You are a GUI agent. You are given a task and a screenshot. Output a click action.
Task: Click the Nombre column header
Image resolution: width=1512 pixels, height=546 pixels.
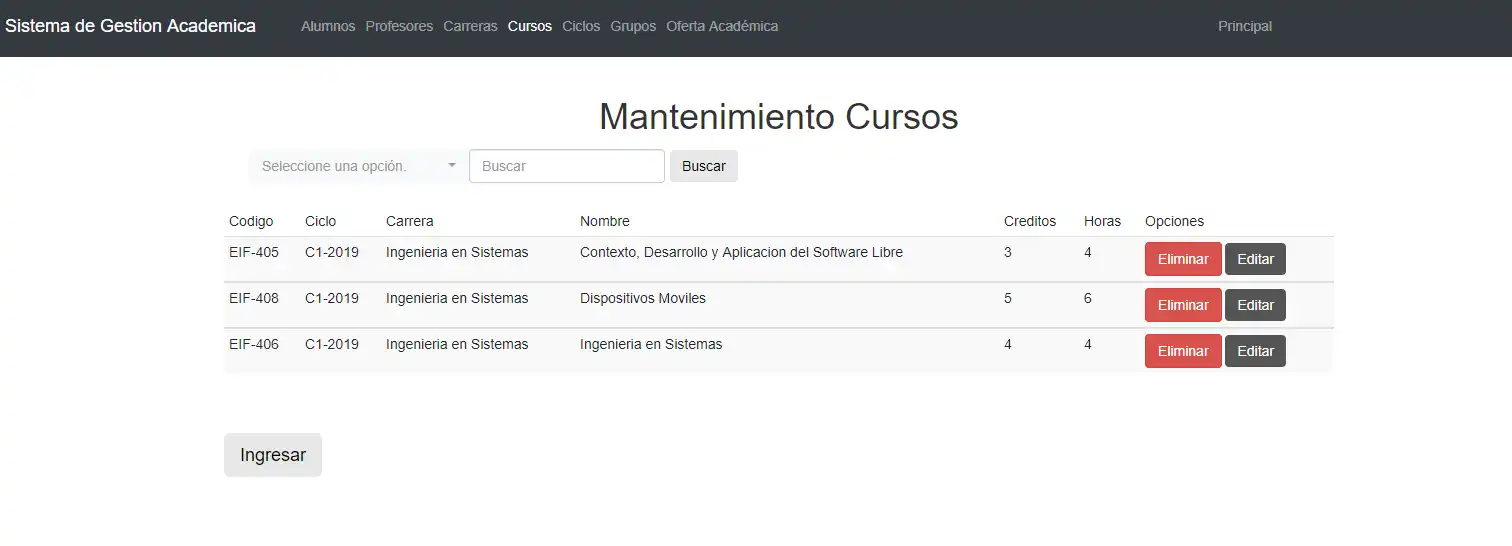[x=605, y=221]
